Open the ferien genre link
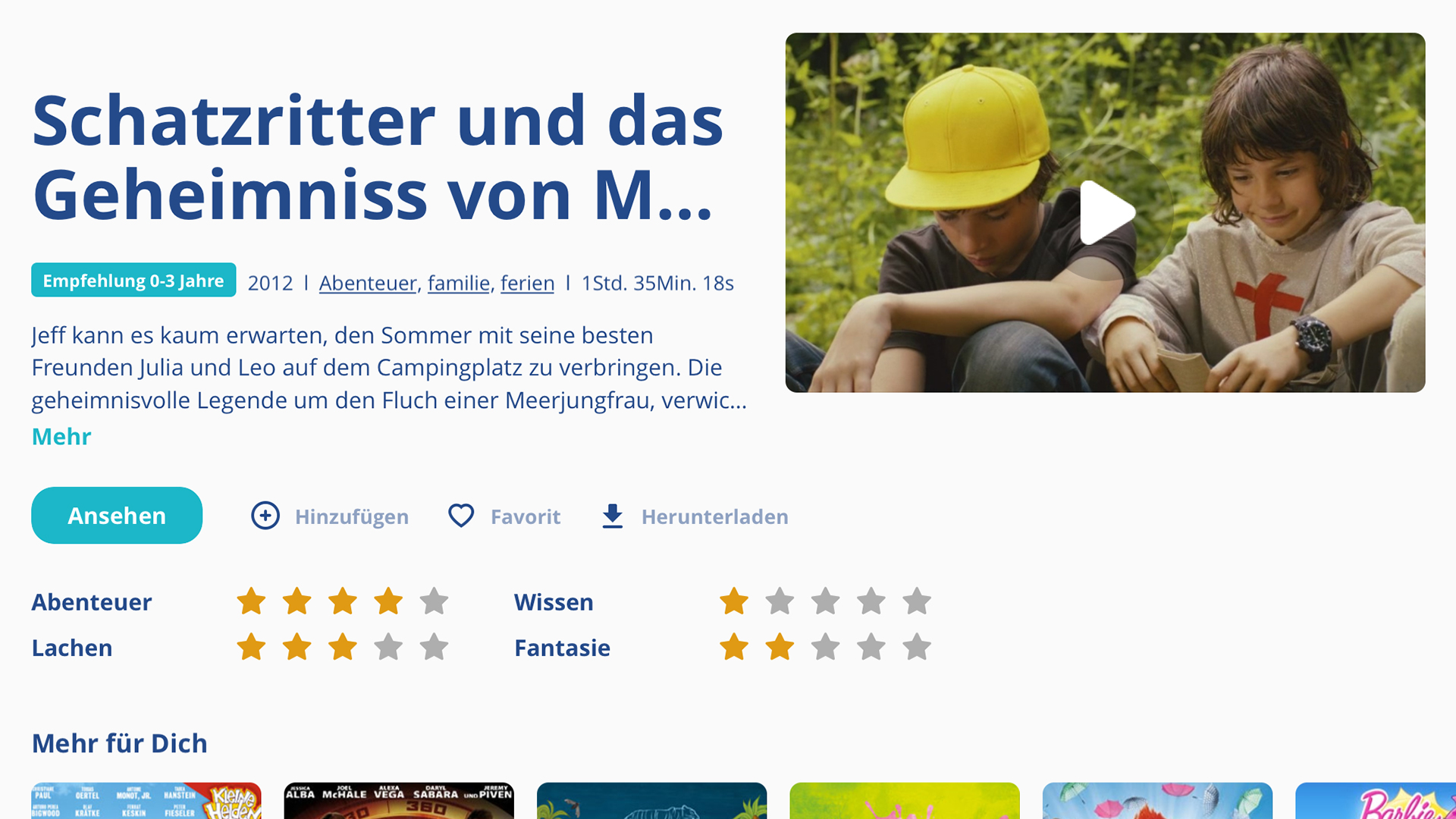1456x819 pixels. point(527,283)
